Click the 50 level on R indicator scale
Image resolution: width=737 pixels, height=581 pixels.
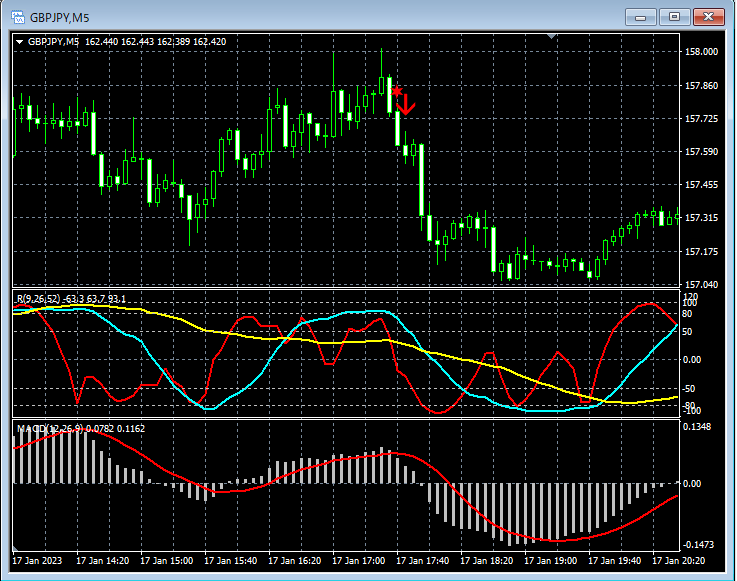[687, 332]
